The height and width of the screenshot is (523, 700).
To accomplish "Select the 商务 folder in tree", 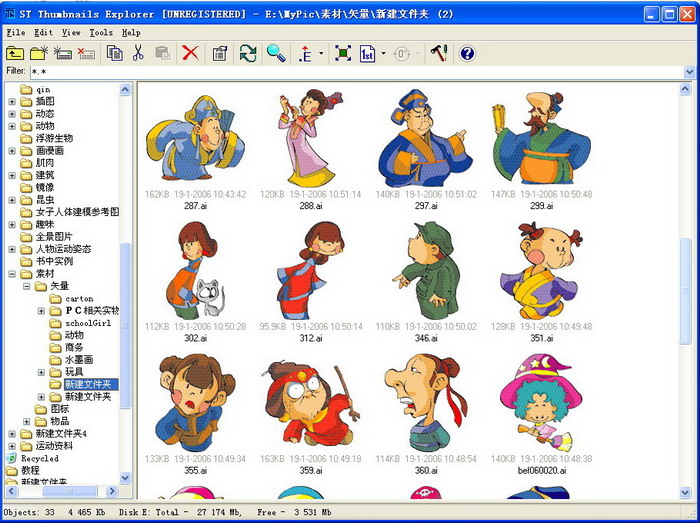I will pos(74,348).
